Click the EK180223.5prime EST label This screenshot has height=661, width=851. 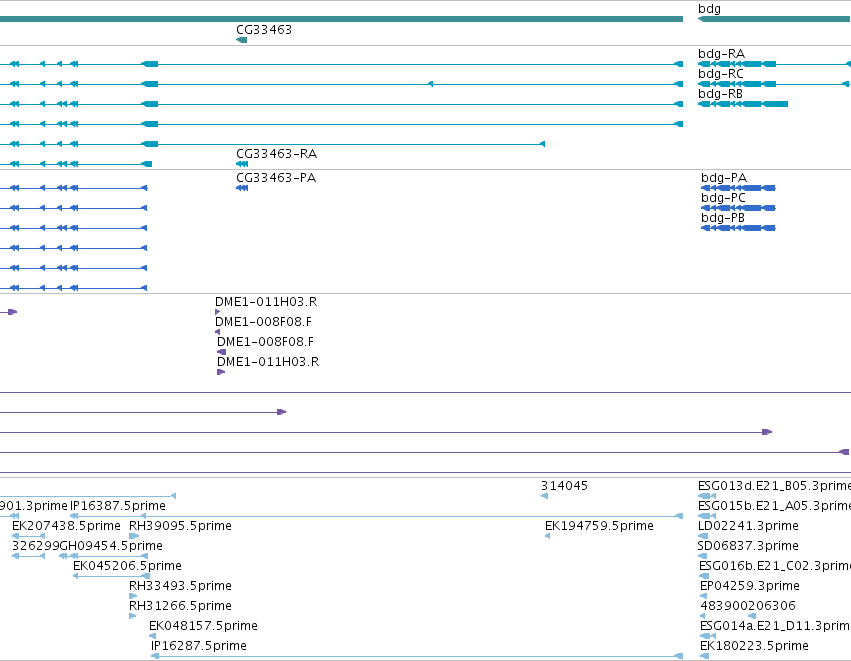754,646
